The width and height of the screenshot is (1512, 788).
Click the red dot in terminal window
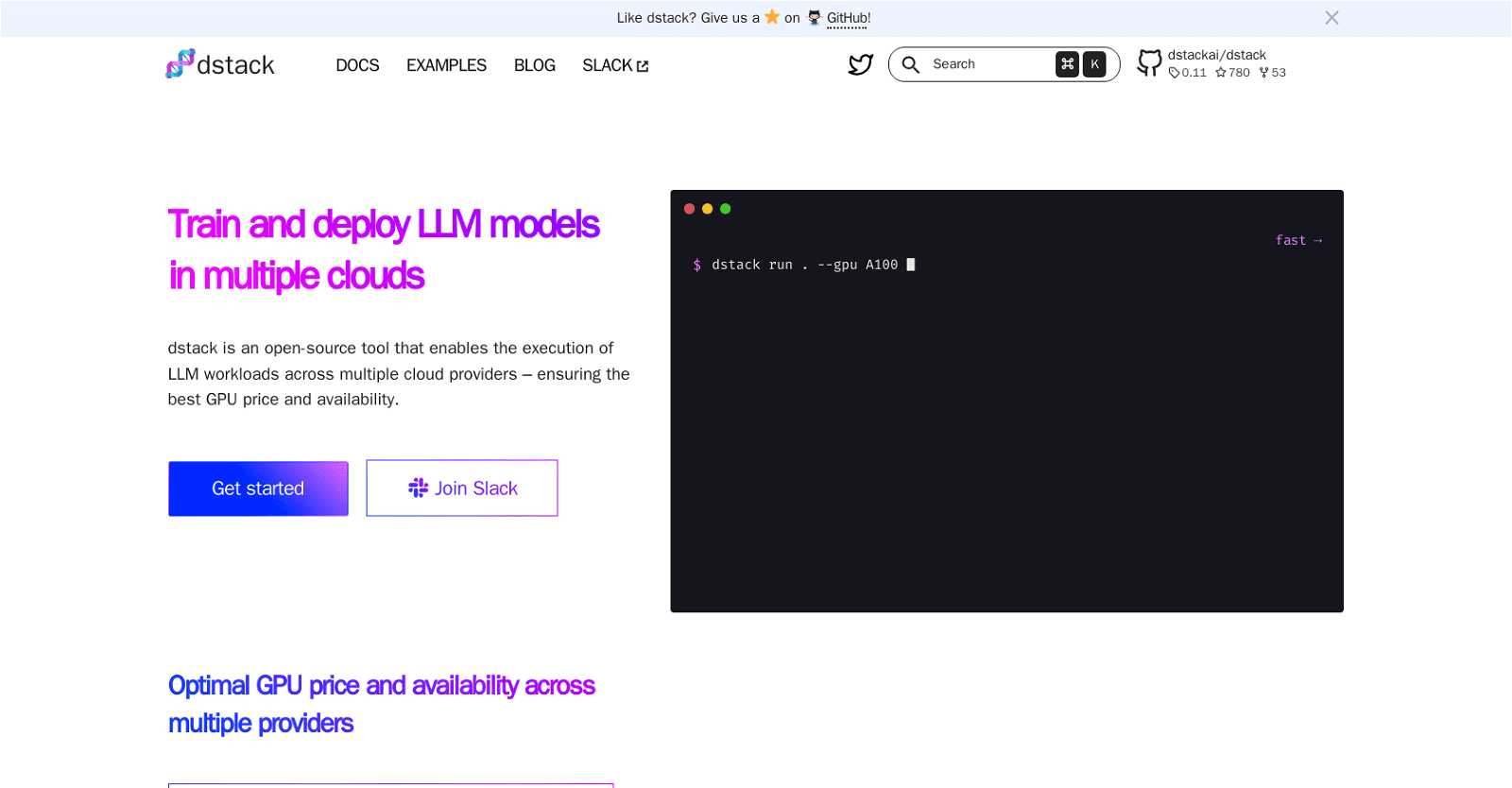[689, 209]
